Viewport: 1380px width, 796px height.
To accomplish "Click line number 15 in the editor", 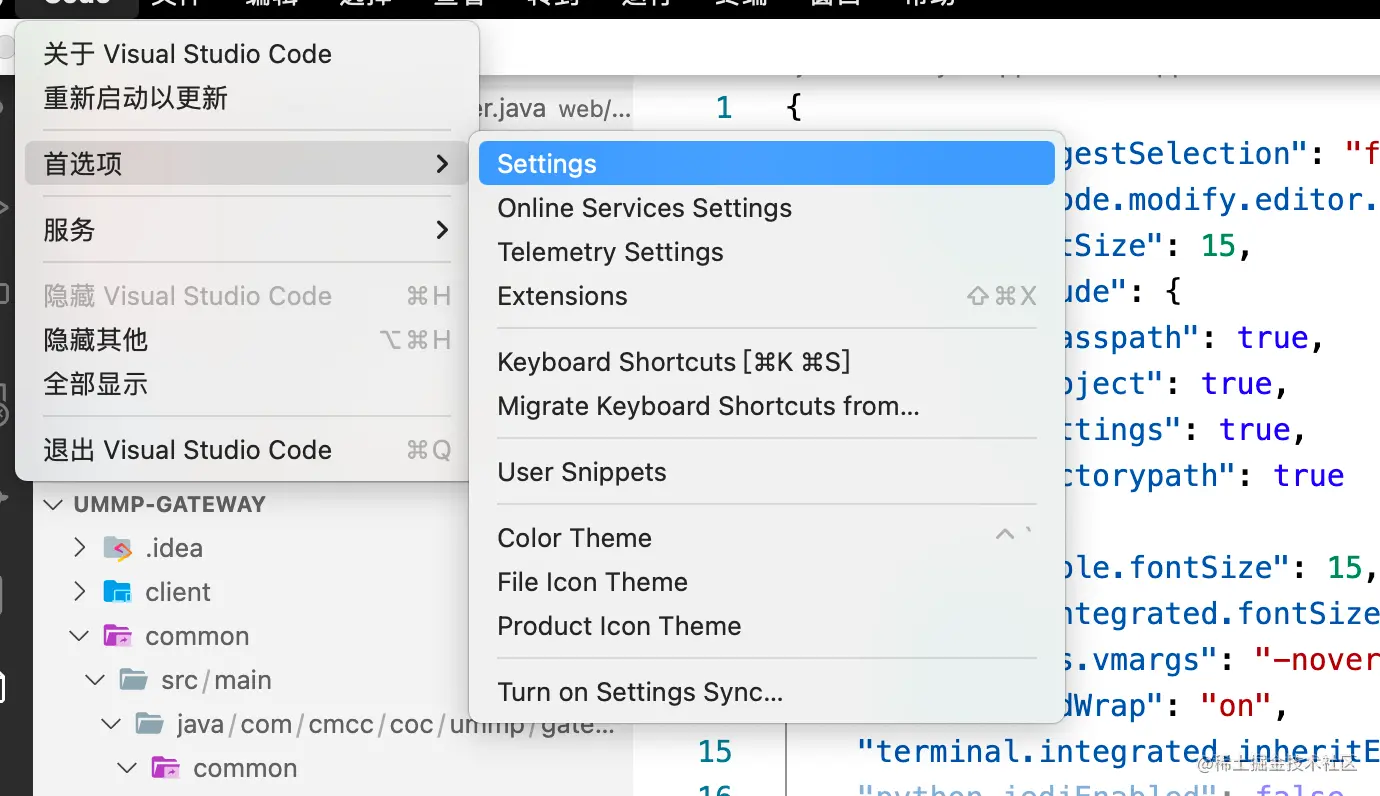I will coord(715,751).
